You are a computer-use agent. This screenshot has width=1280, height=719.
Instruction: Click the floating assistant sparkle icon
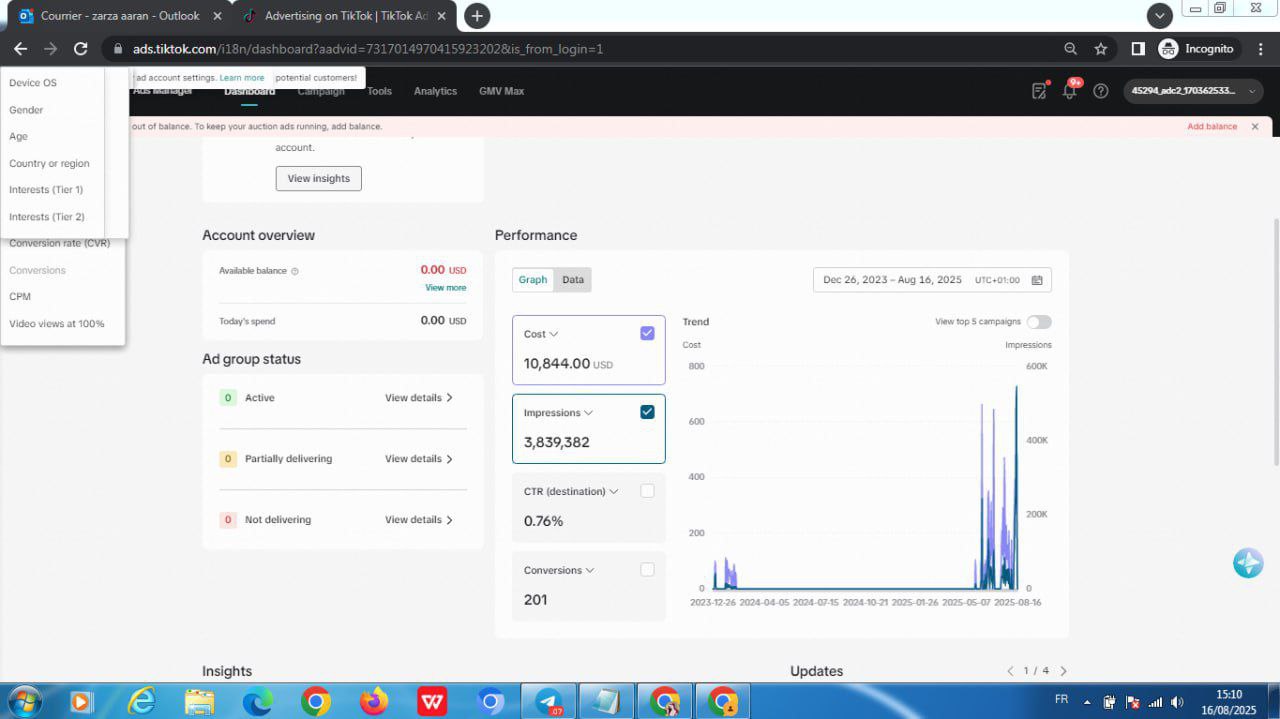1248,563
